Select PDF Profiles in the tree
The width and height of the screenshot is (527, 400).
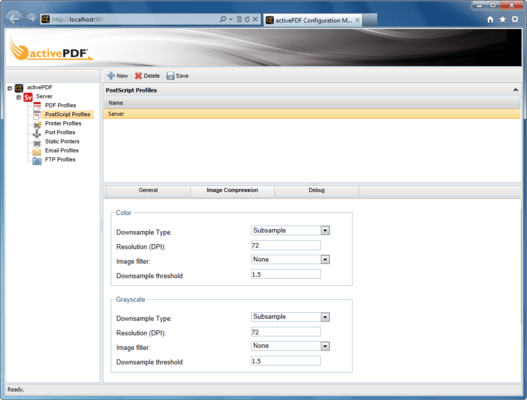pos(60,106)
